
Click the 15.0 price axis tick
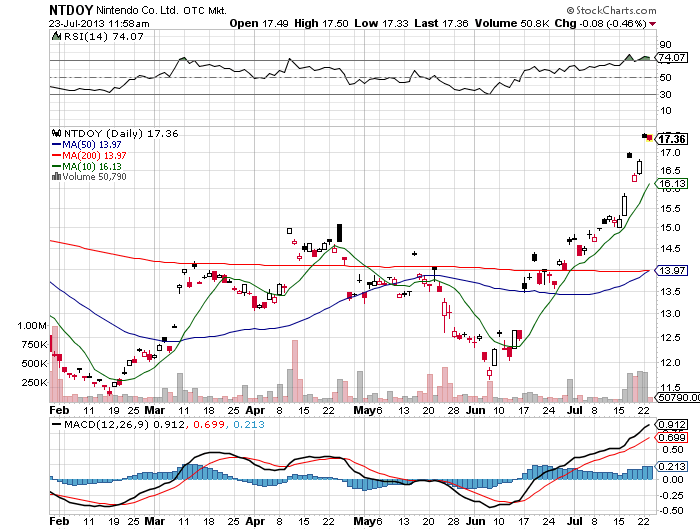coord(670,227)
